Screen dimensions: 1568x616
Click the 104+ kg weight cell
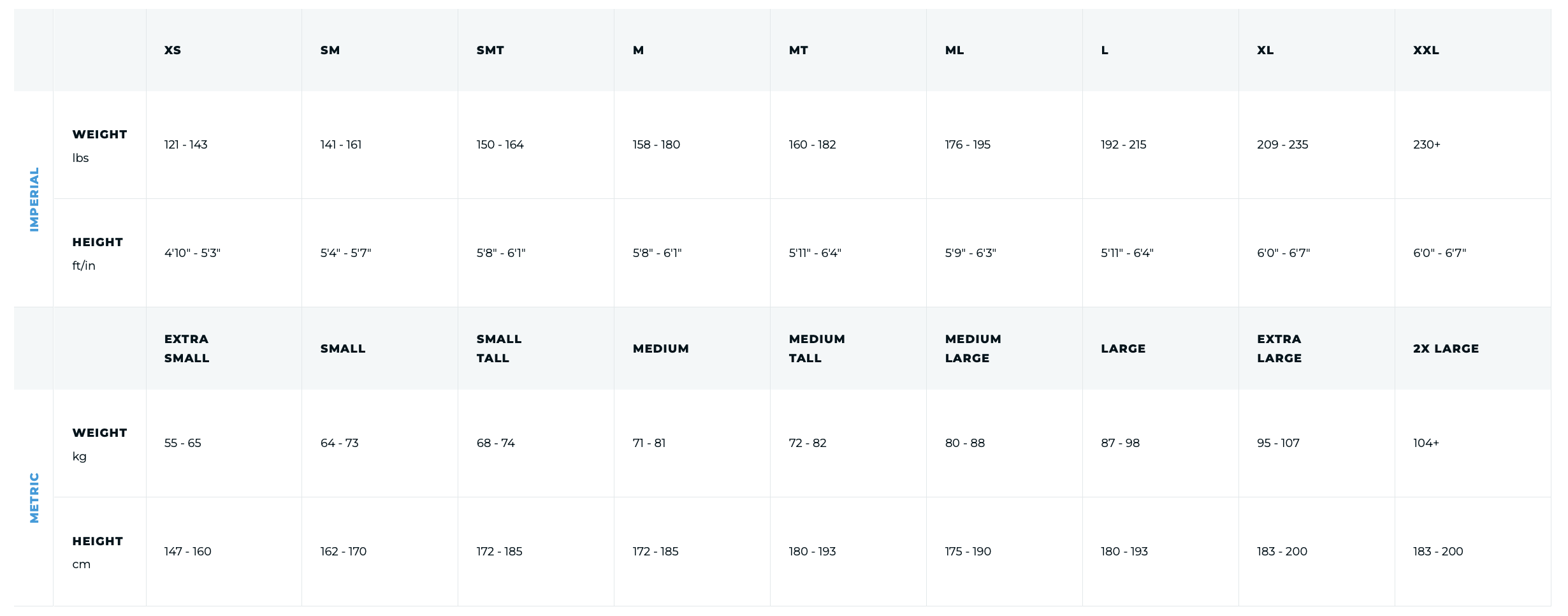(x=1426, y=443)
